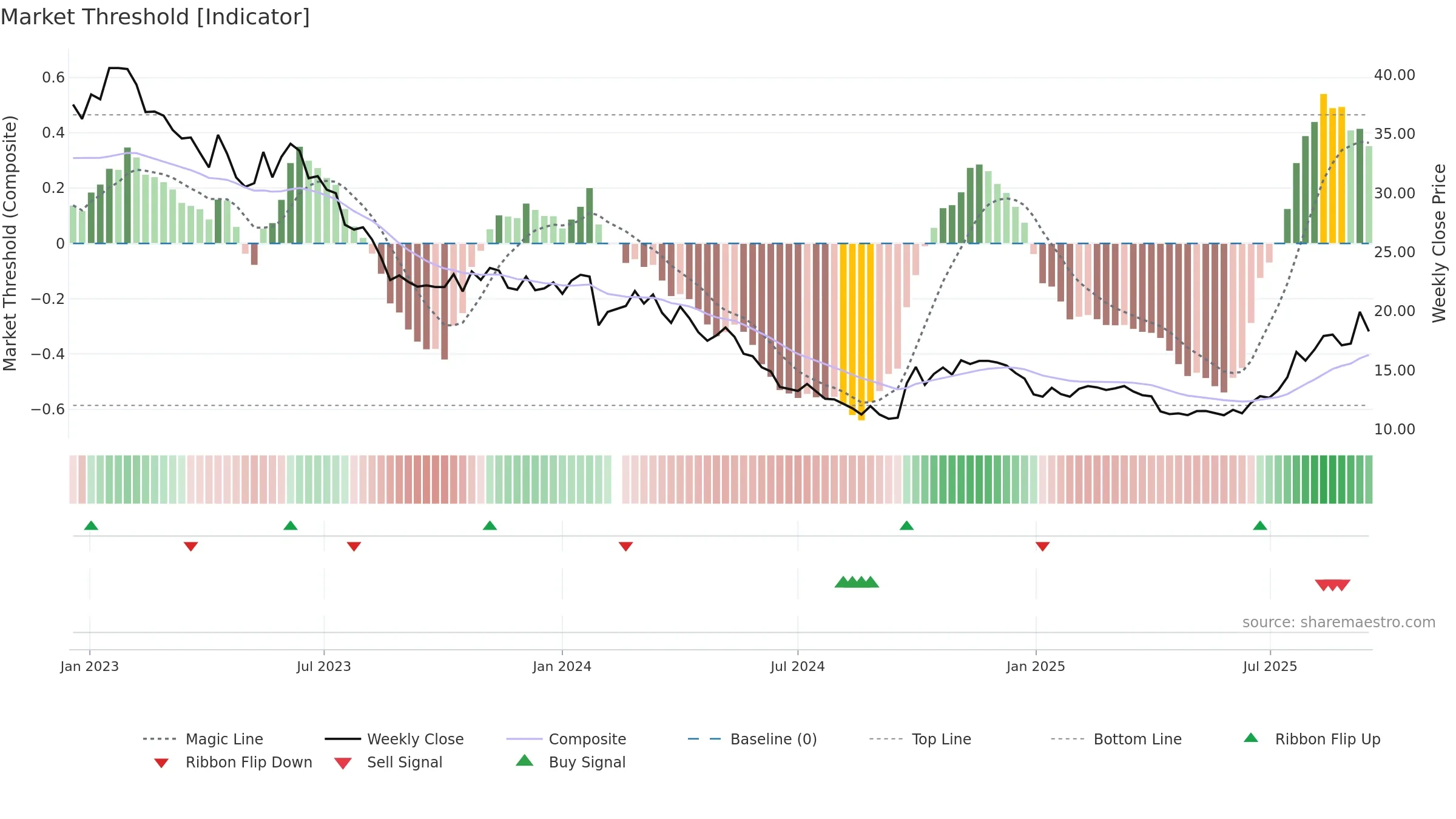The width and height of the screenshot is (1456, 819).
Task: Click the 0 baseline left axis tick label
Action: (61, 243)
